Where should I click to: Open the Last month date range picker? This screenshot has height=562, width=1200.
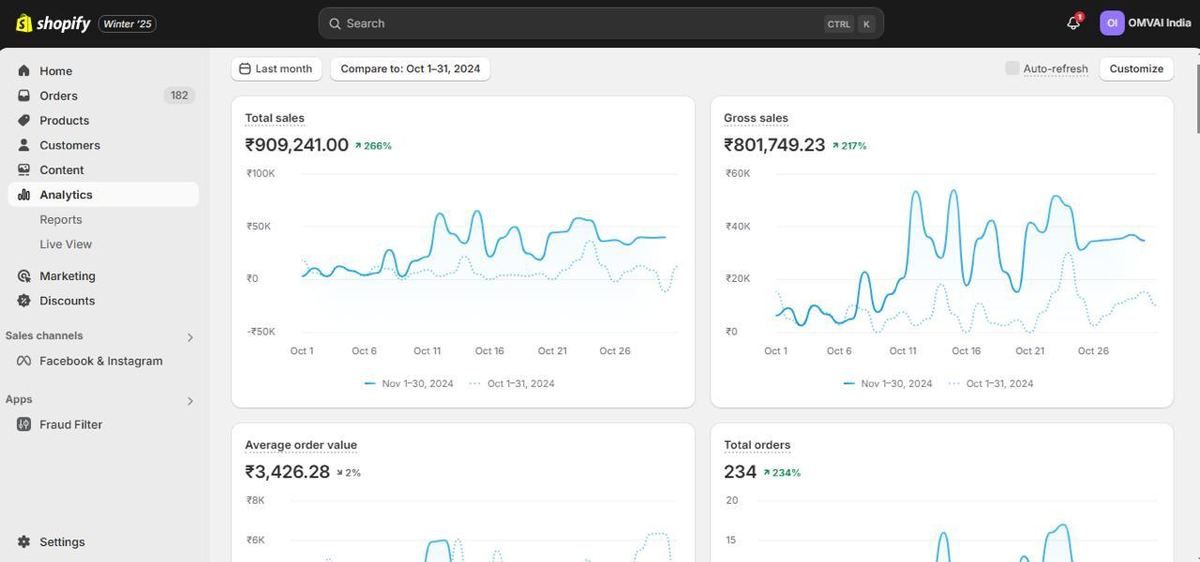tap(277, 69)
